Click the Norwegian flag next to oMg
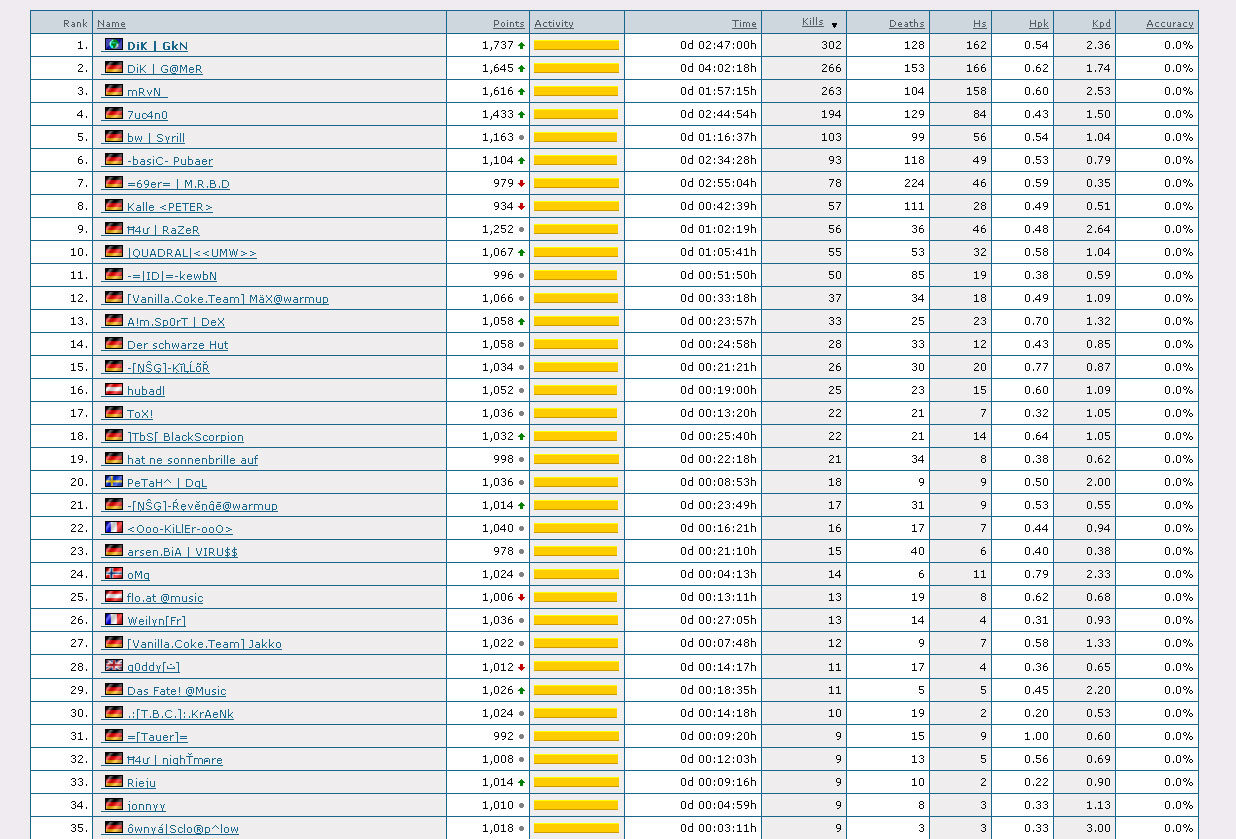This screenshot has width=1236, height=839. coord(114,574)
